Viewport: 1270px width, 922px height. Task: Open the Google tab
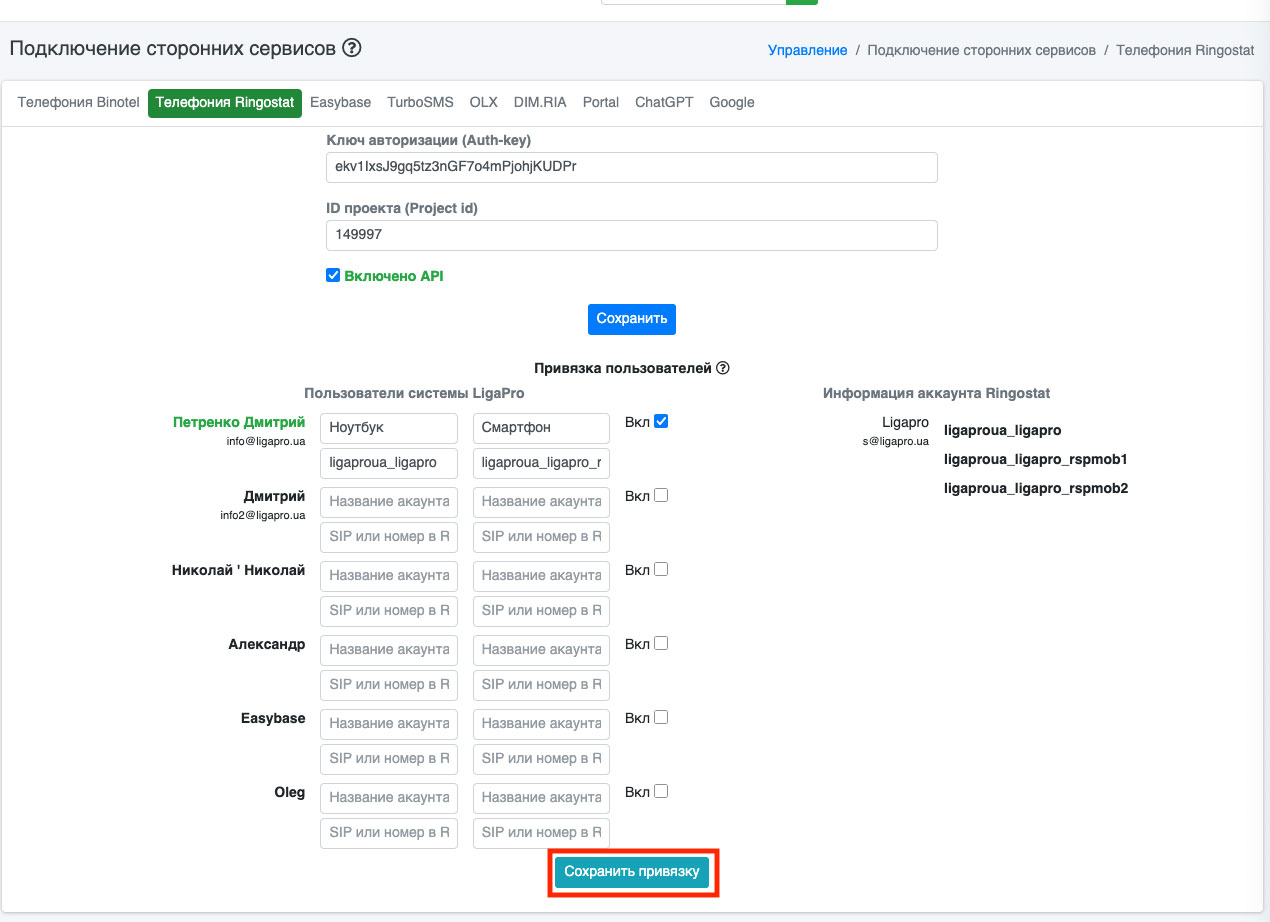tap(732, 103)
